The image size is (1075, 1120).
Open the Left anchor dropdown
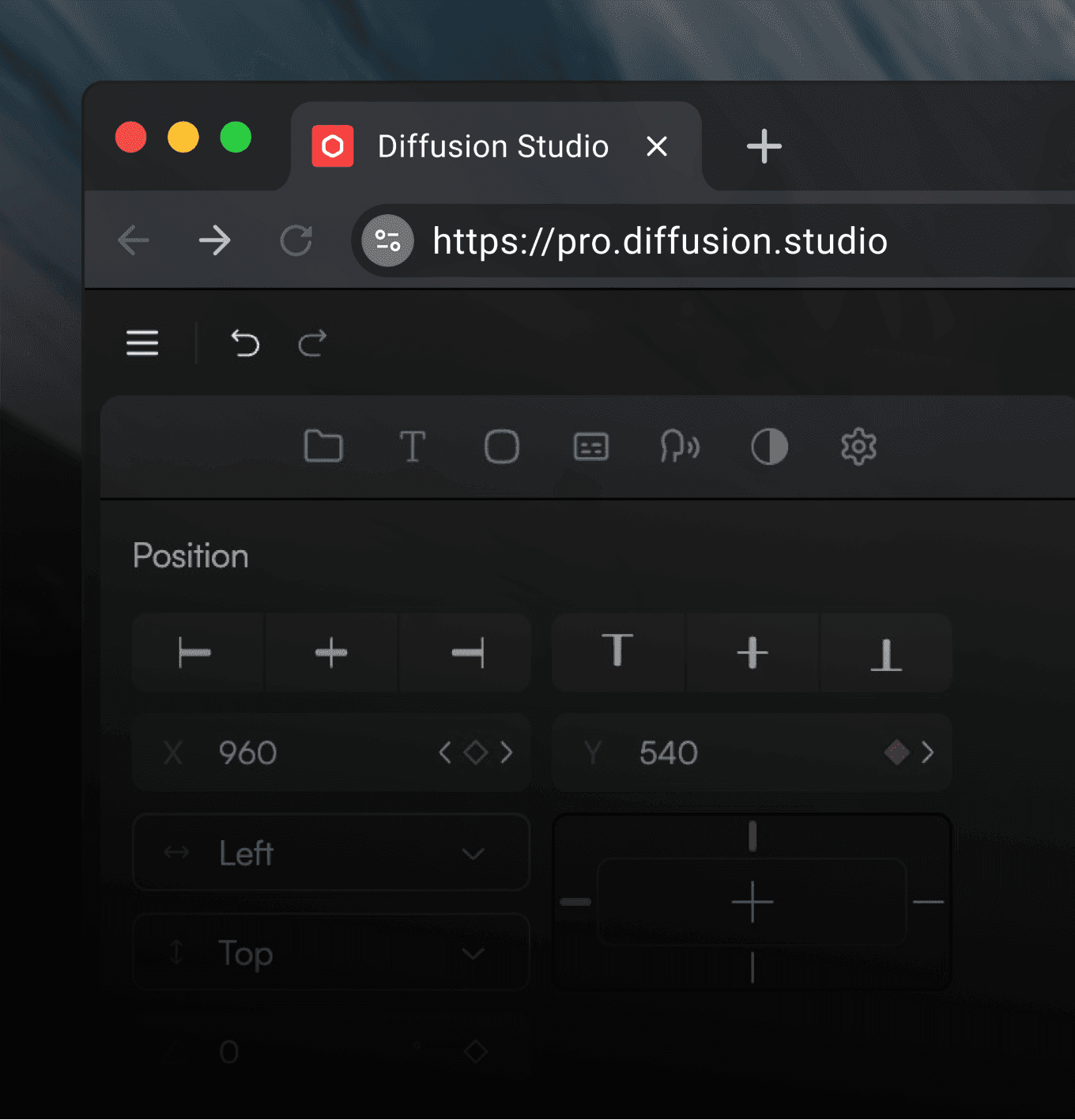(x=331, y=853)
